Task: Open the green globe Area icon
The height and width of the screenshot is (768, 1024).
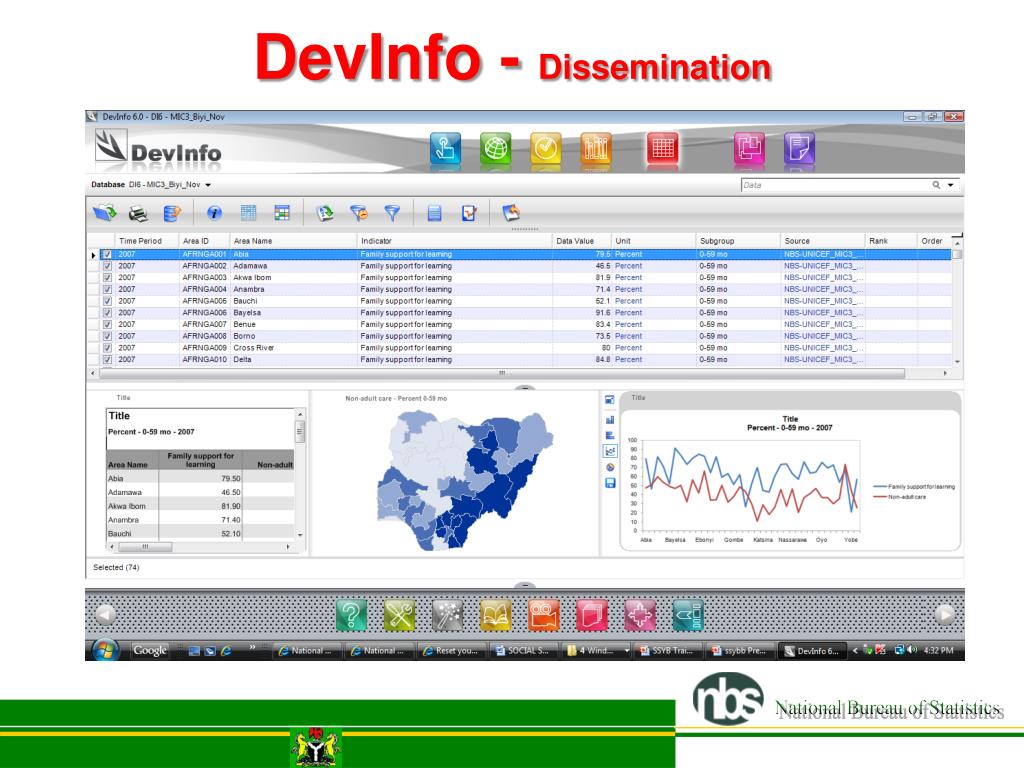Action: tap(495, 148)
